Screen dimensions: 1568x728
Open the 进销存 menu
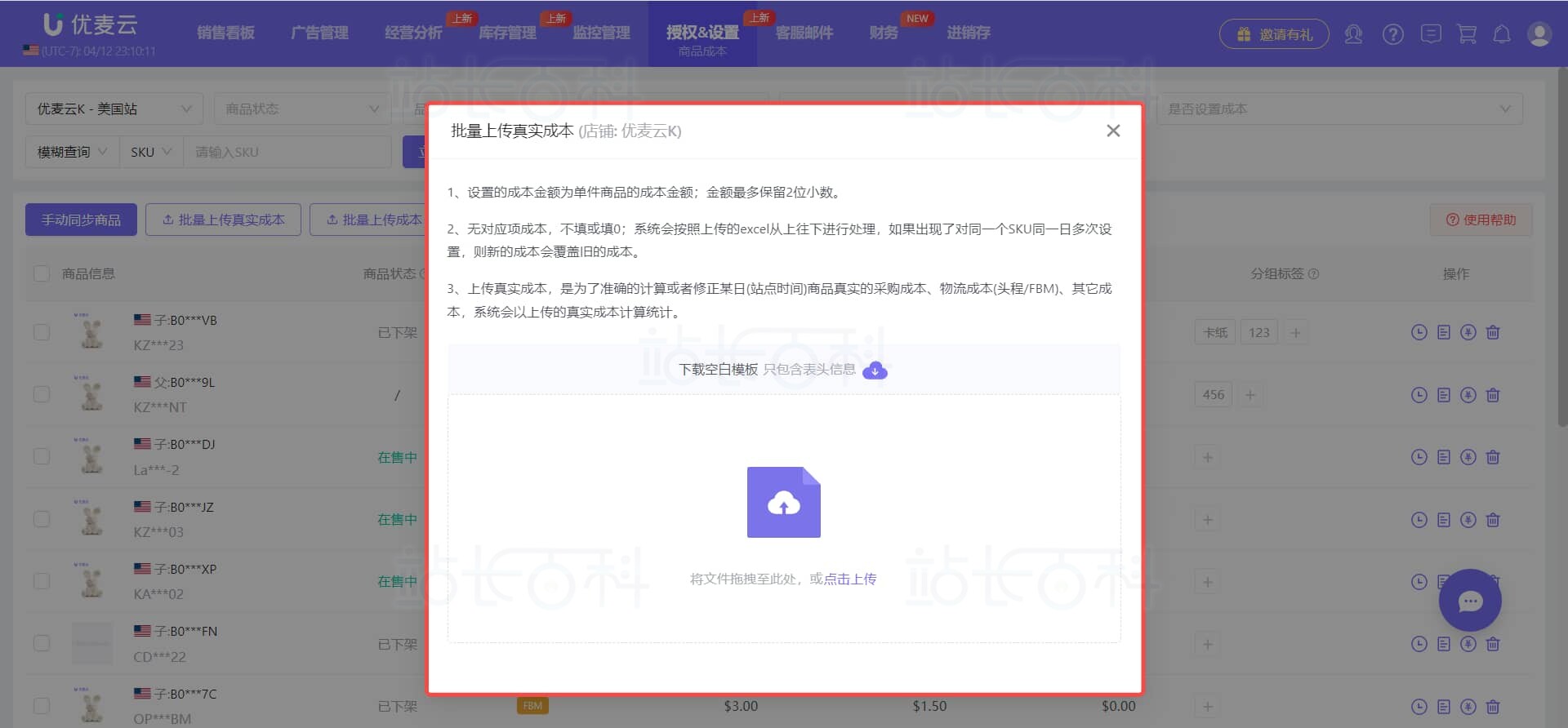click(x=969, y=33)
